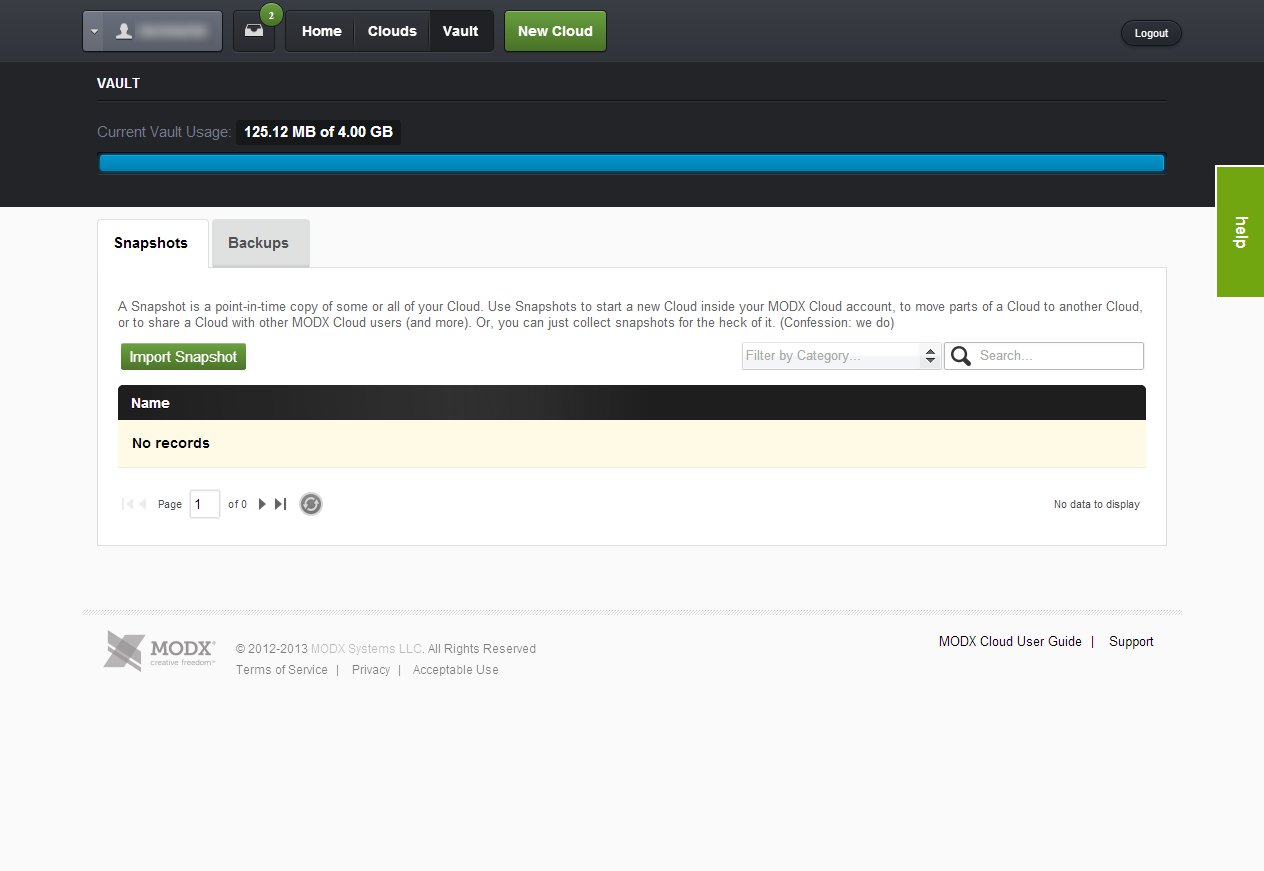Open the Acceptable Use link
This screenshot has width=1264, height=871.
456,670
